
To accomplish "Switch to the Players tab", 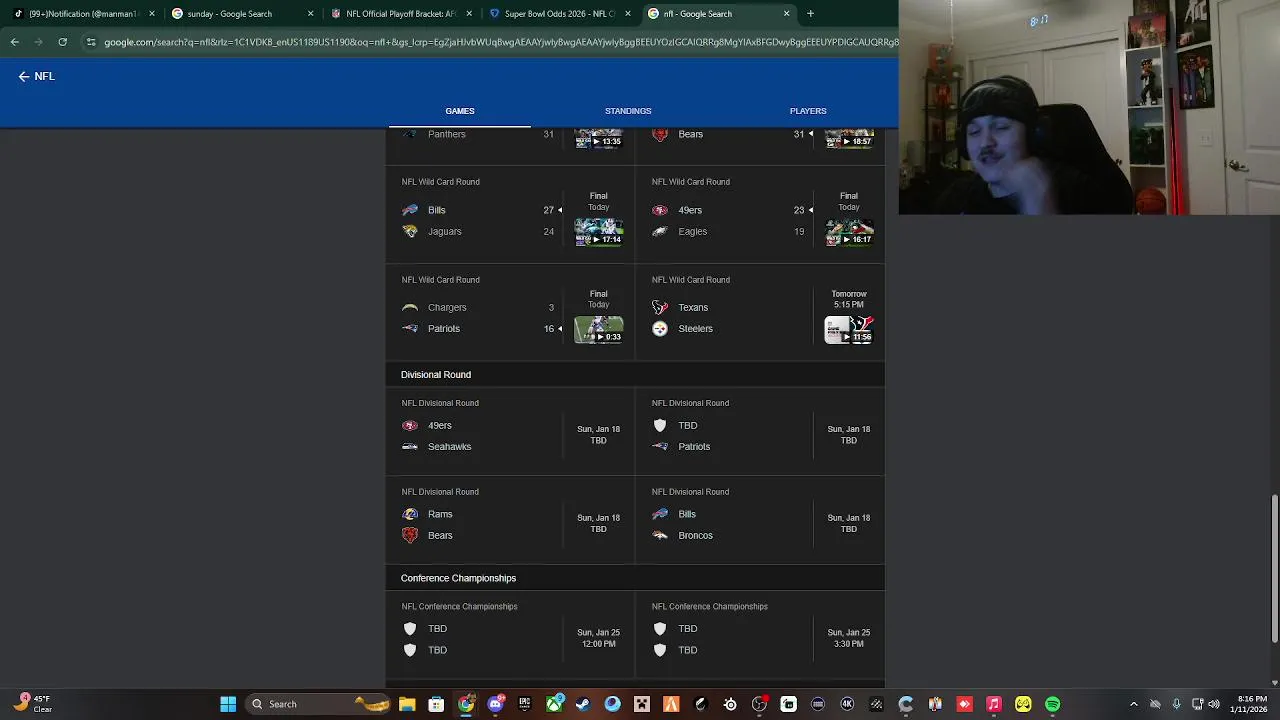I will (x=808, y=111).
